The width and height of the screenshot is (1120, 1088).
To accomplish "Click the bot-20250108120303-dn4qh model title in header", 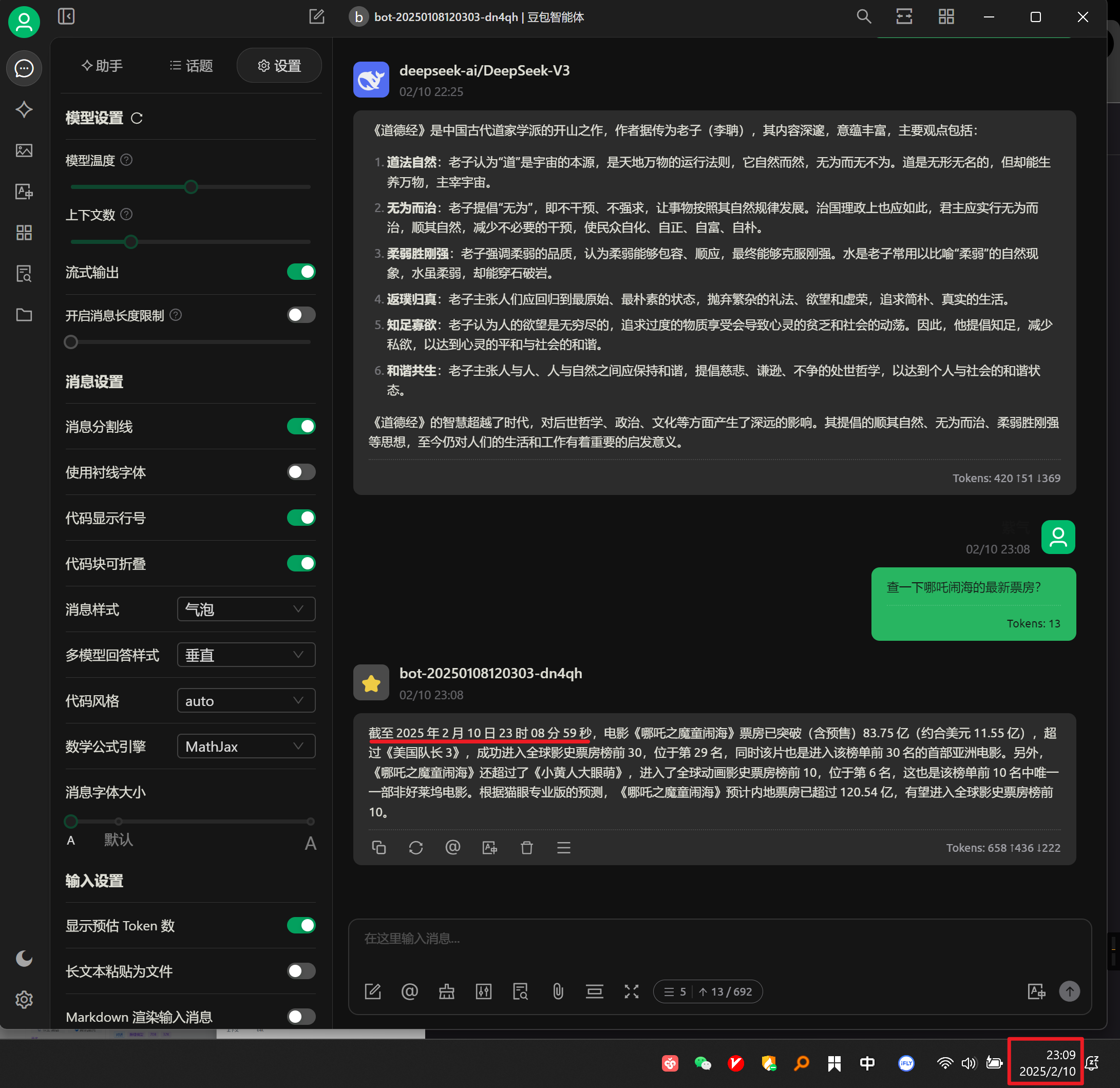I will [479, 17].
